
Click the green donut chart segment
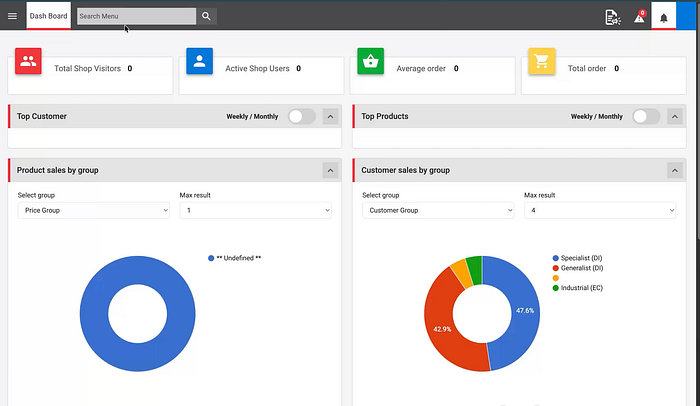475,269
